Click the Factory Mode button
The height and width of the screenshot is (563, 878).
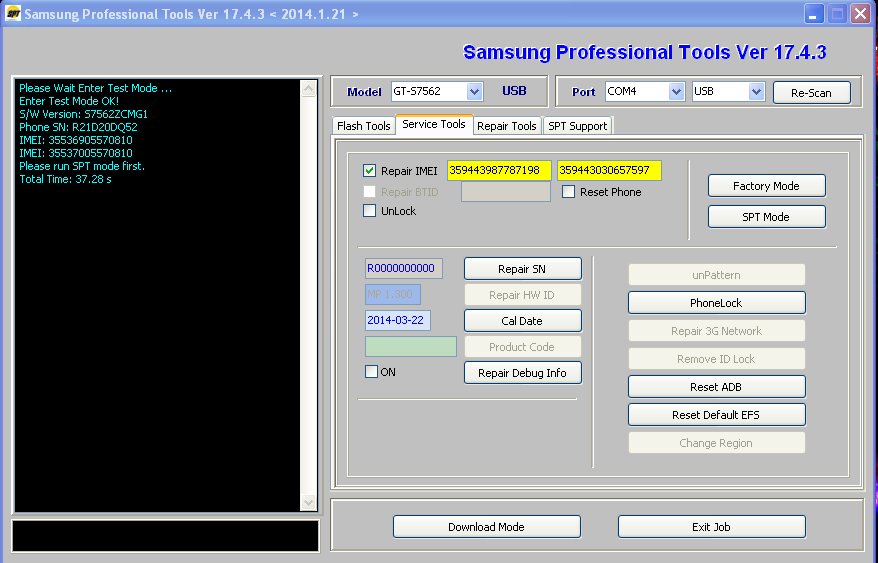[x=766, y=186]
